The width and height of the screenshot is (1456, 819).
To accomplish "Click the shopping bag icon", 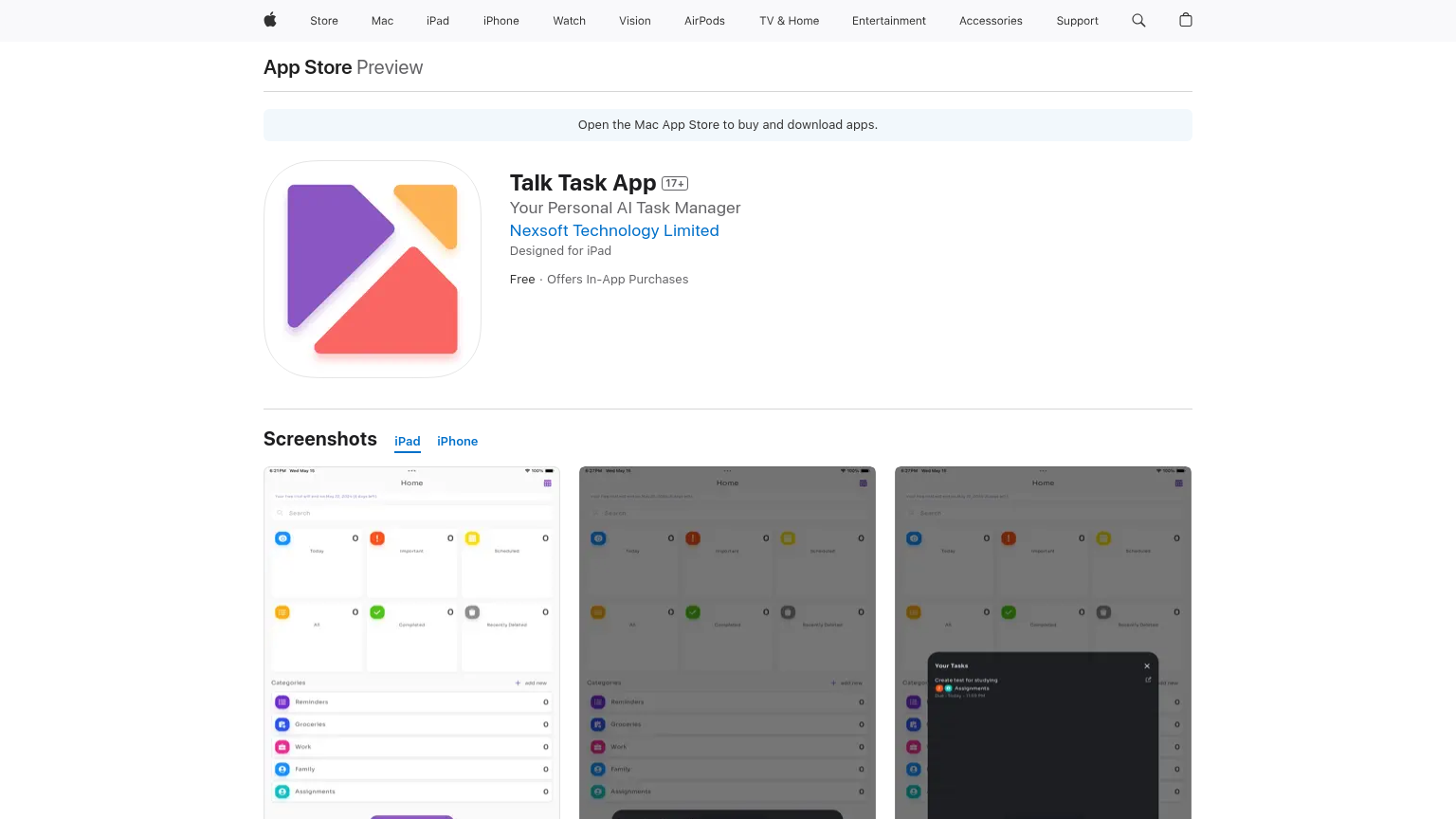I will (1185, 20).
